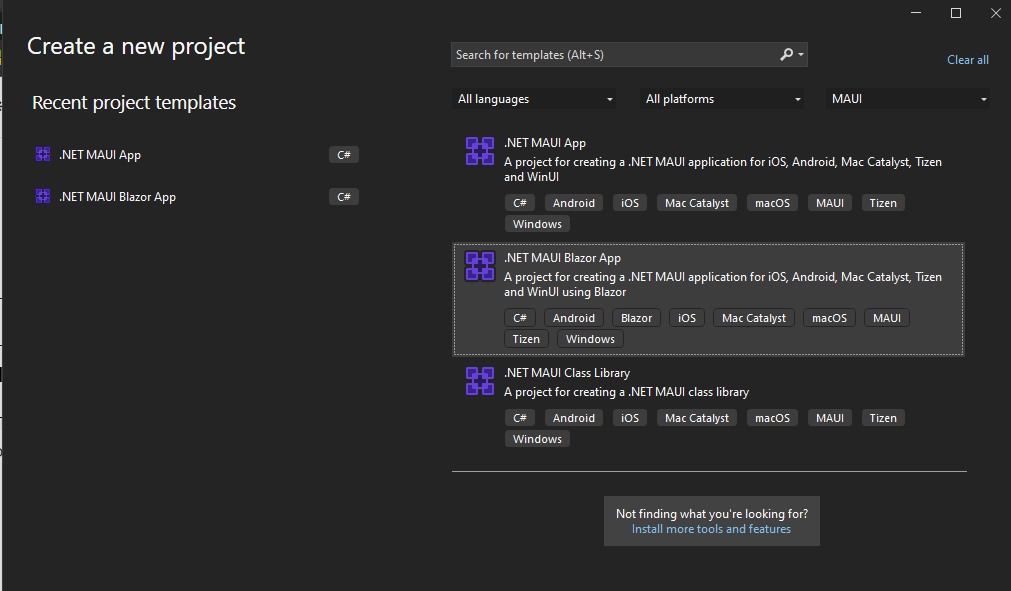1011x591 pixels.
Task: Open the All platforms dropdown
Action: point(722,99)
